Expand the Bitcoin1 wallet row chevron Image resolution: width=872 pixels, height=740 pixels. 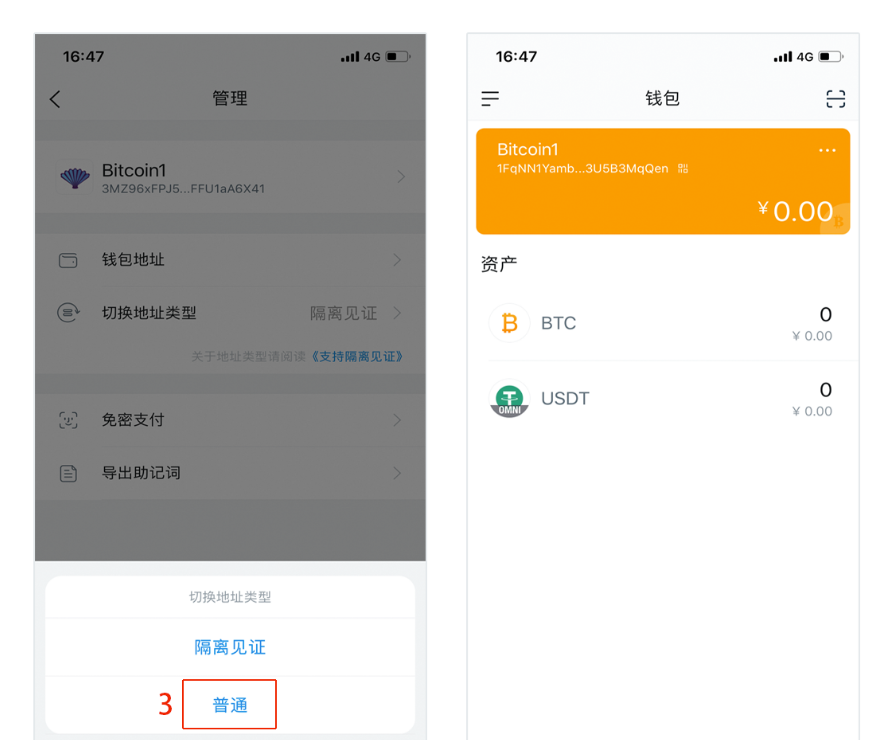coord(400,177)
